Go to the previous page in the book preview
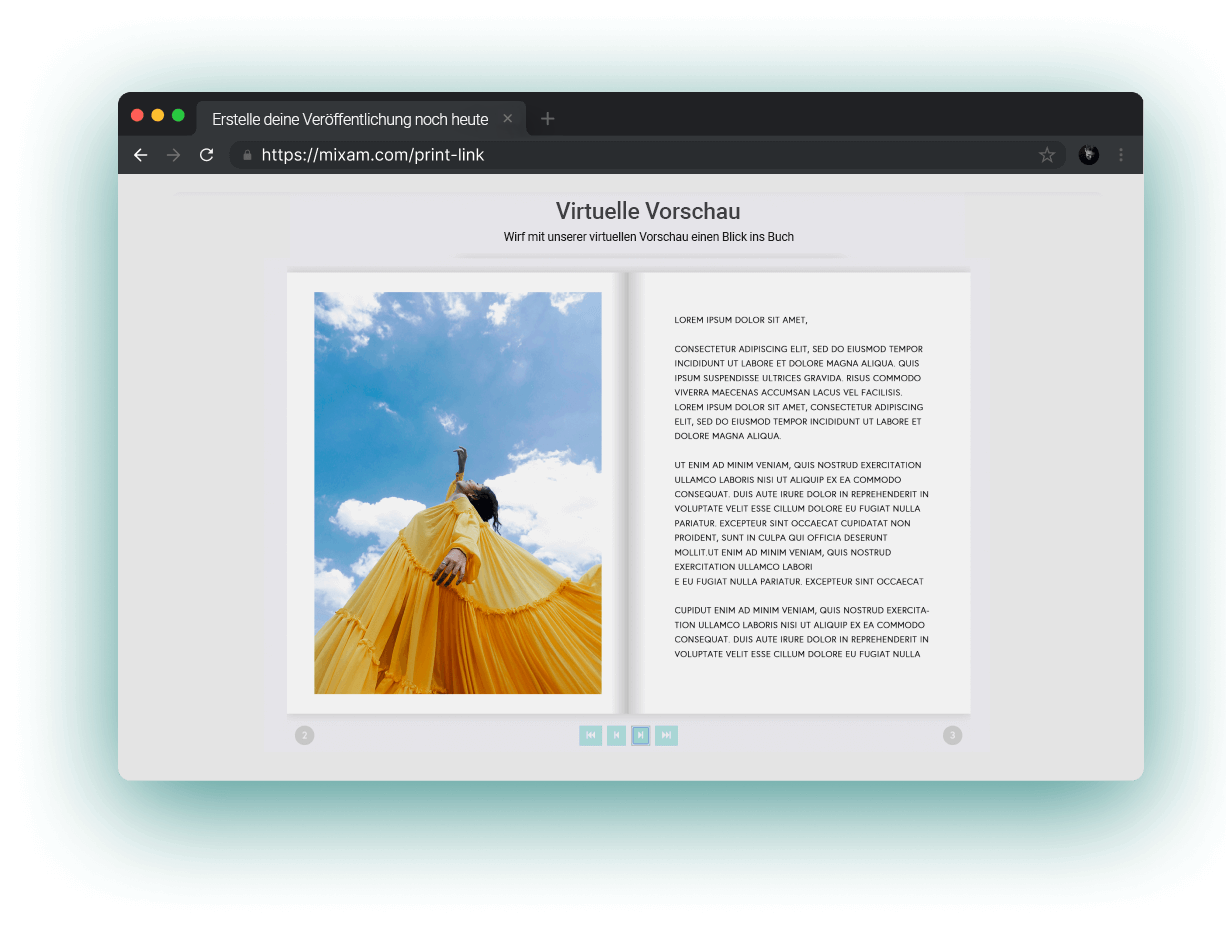The height and width of the screenshot is (925, 1226). 616,736
